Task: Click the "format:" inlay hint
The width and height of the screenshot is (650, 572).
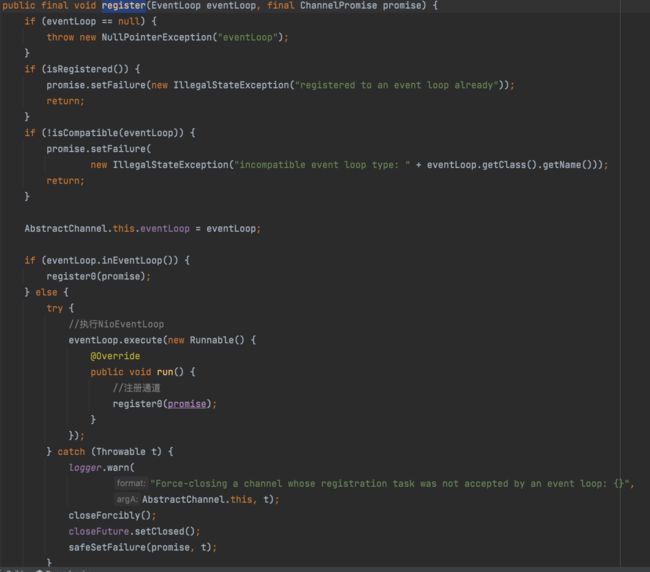Action: tap(131, 484)
